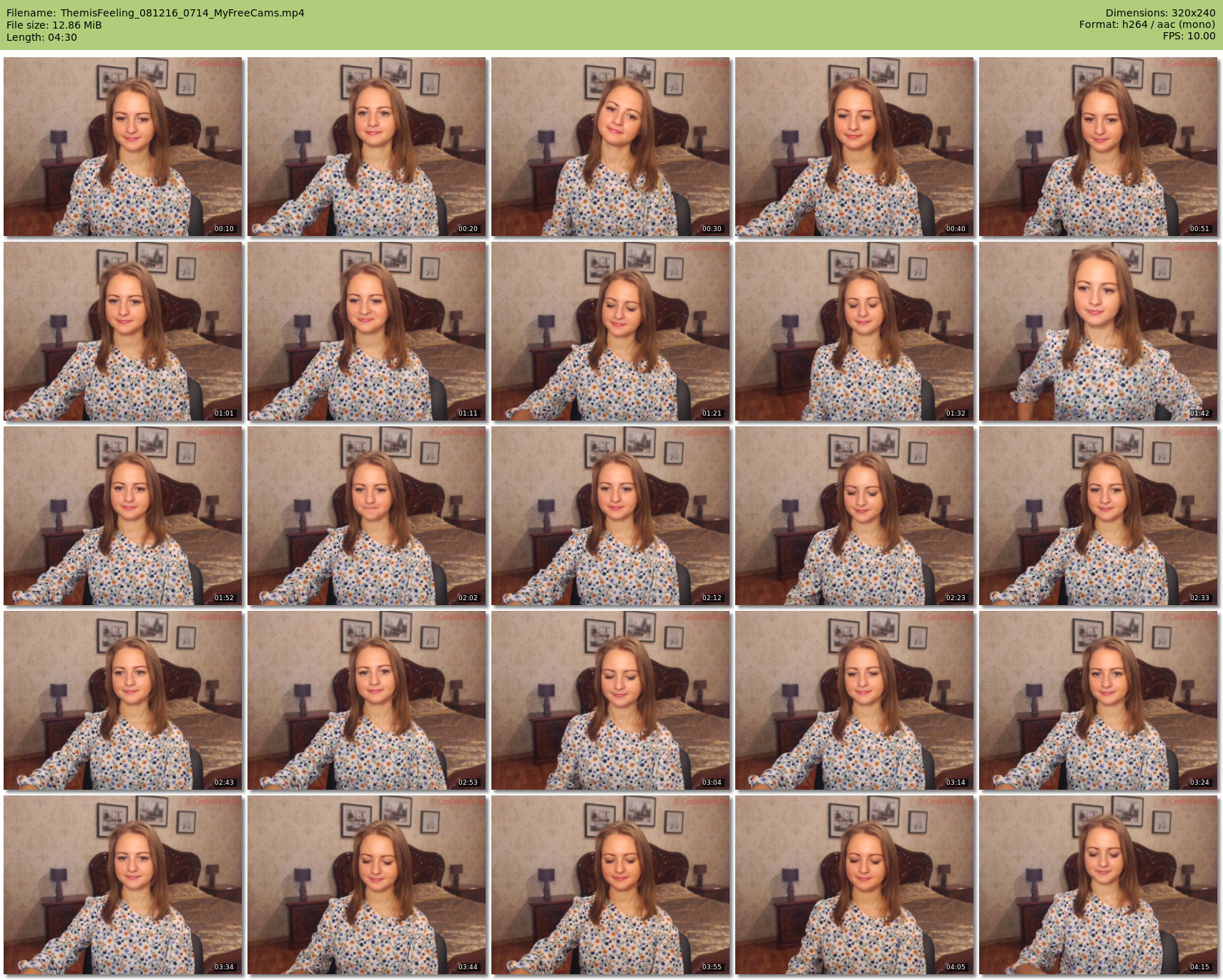Viewport: 1223px width, 980px height.
Task: Select the frame stamped 03:55
Action: [610, 885]
